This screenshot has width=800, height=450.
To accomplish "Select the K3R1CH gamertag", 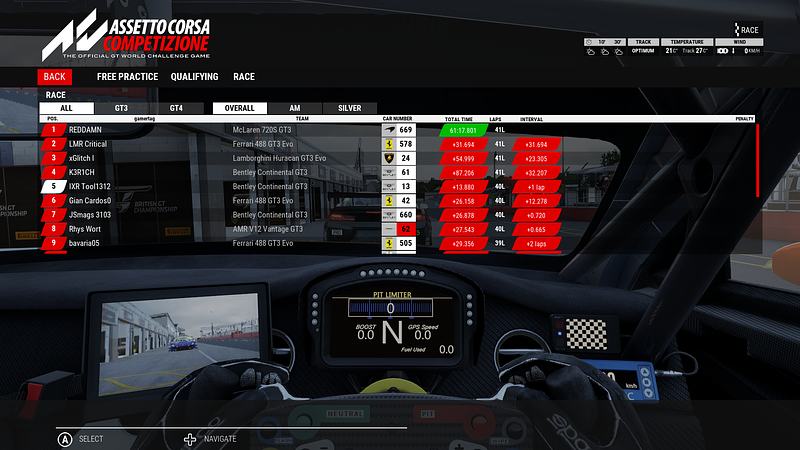I will pyautogui.click(x=82, y=172).
